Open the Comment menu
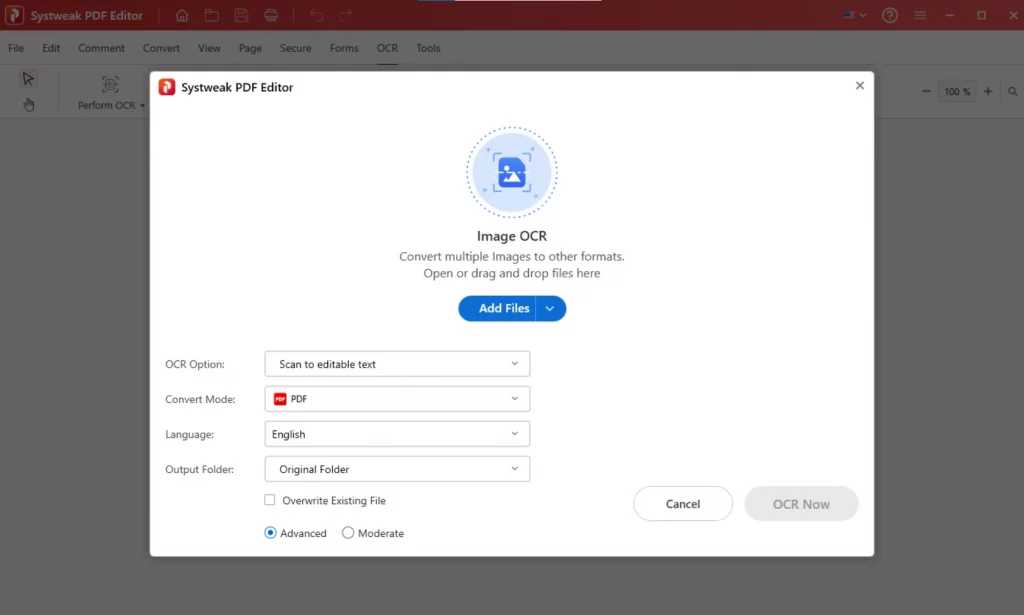Viewport: 1024px width, 615px height. [101, 48]
